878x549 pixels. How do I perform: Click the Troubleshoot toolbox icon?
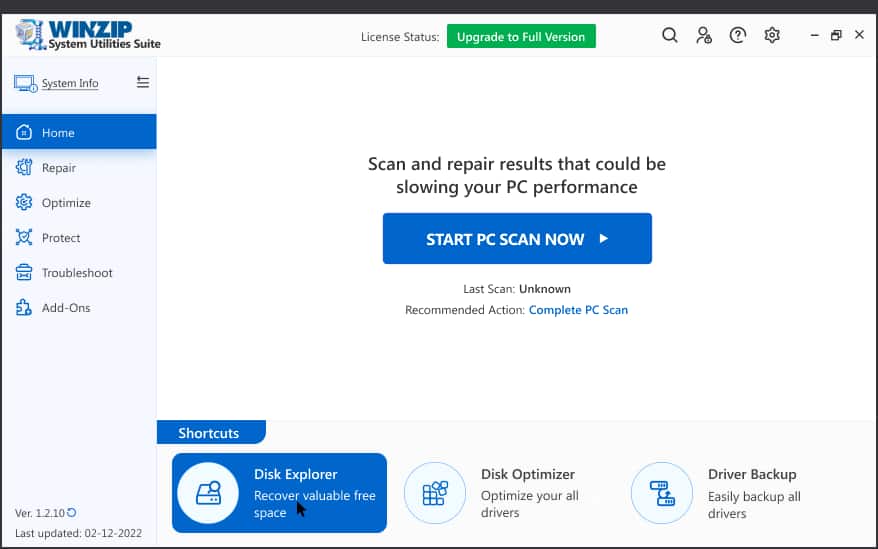(24, 272)
